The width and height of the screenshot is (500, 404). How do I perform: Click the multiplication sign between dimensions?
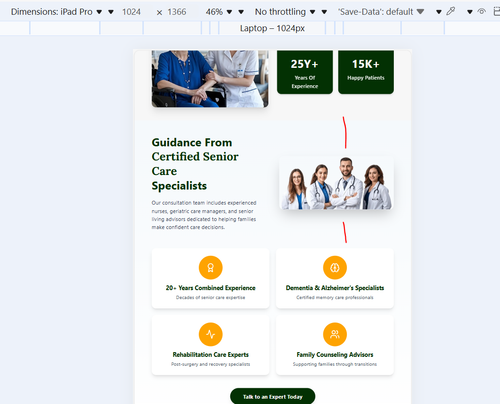(159, 13)
